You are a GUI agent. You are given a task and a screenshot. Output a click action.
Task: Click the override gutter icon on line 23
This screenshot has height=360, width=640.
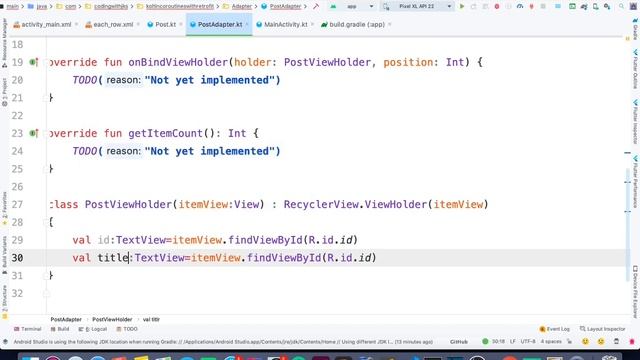click(x=33, y=133)
